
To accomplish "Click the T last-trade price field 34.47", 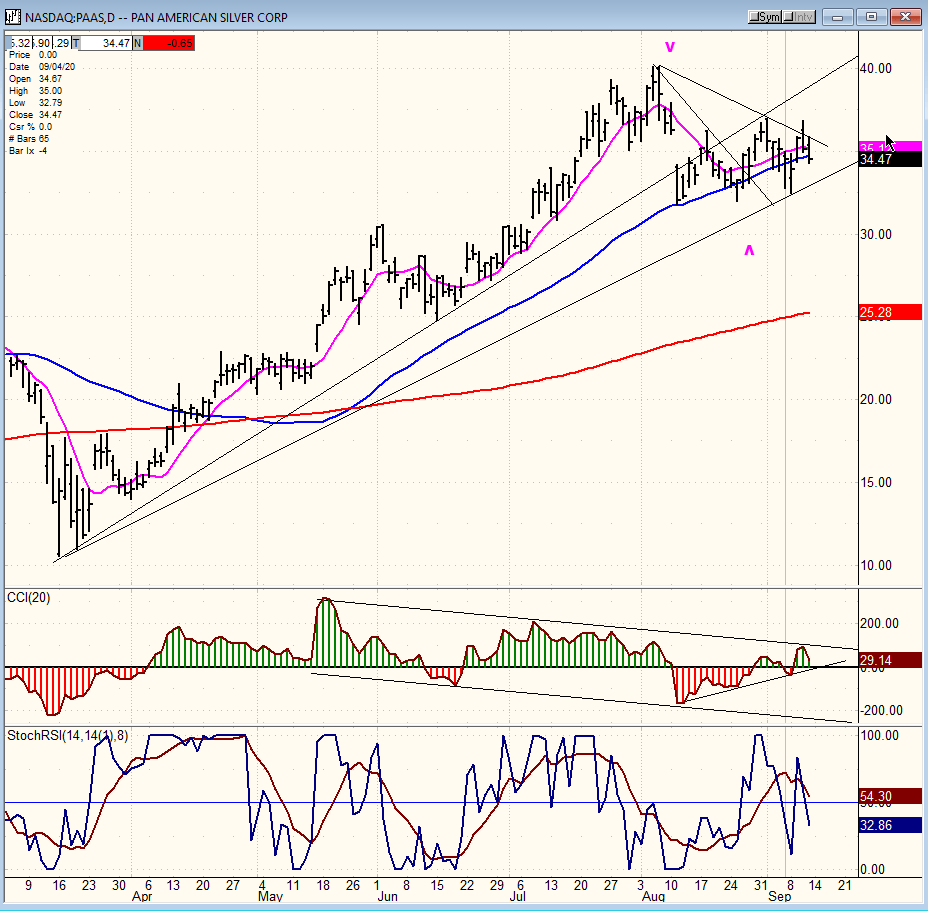I will point(104,43).
